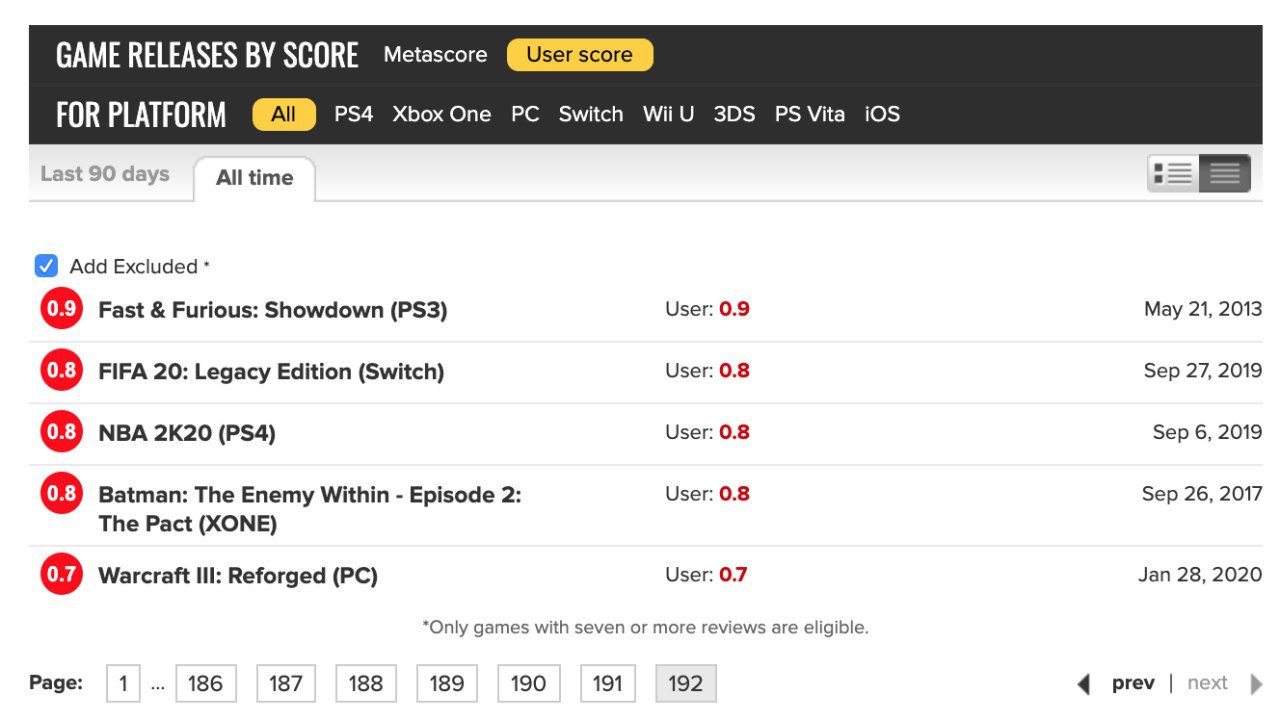1280x720 pixels.
Task: Click the 0.8 score badge for NBA 2K20
Action: (61, 432)
